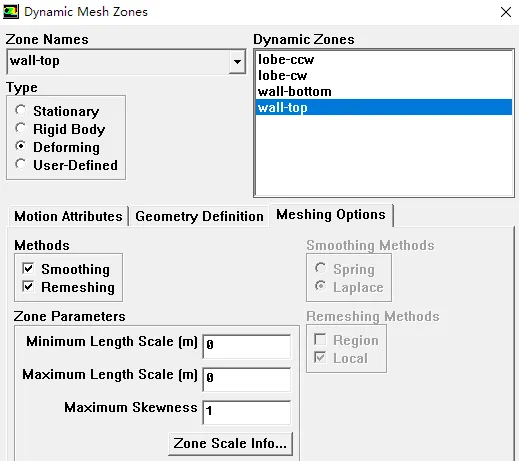Select highlighted wall-top dynamic zone
Viewport: 519px width, 461px height.
coord(384,107)
